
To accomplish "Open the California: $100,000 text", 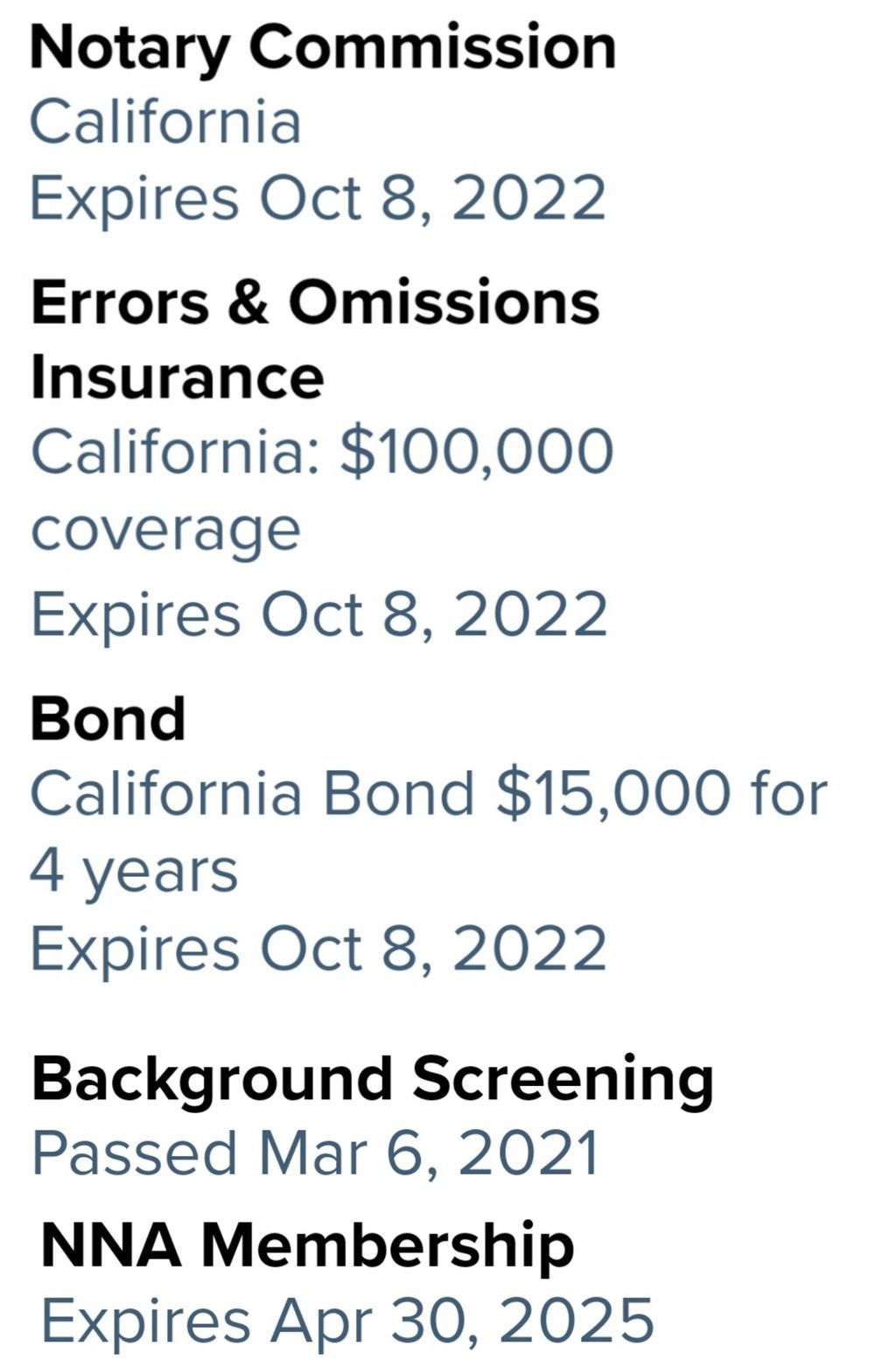I will [x=322, y=452].
